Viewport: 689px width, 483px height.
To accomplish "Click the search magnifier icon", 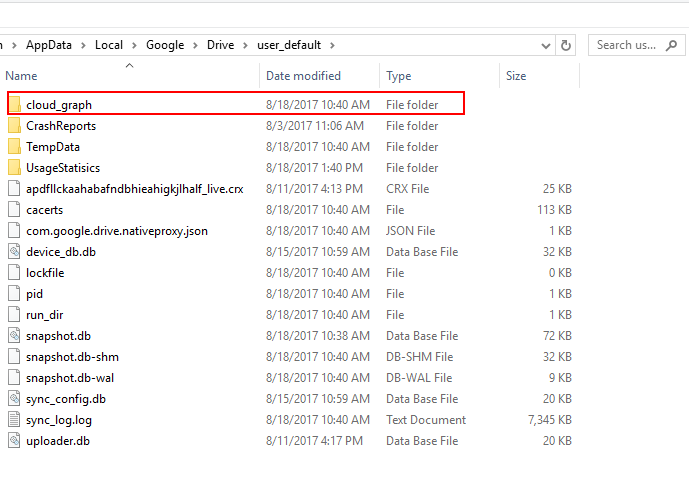I will (671, 45).
